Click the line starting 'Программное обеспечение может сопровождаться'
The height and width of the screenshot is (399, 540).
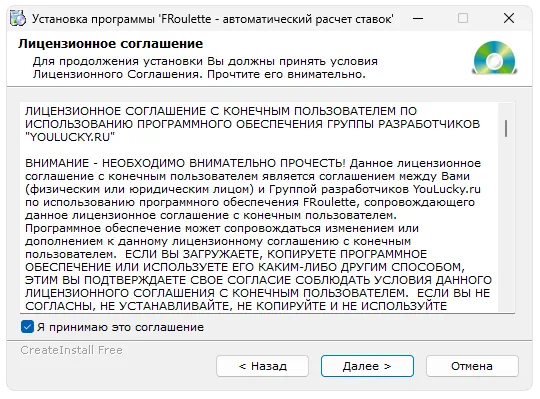click(222, 228)
